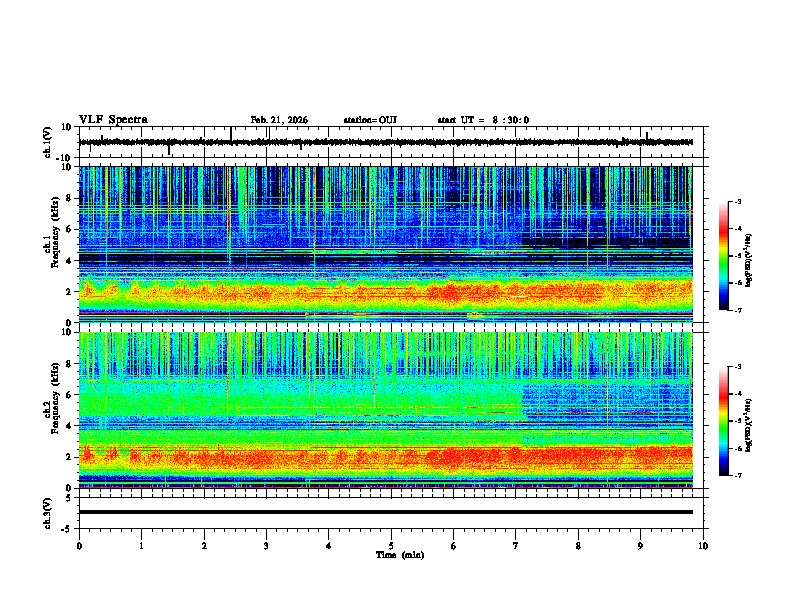Click the "VLF Spectra" plot title
Screen dimensions: 792x612
[x=113, y=120]
